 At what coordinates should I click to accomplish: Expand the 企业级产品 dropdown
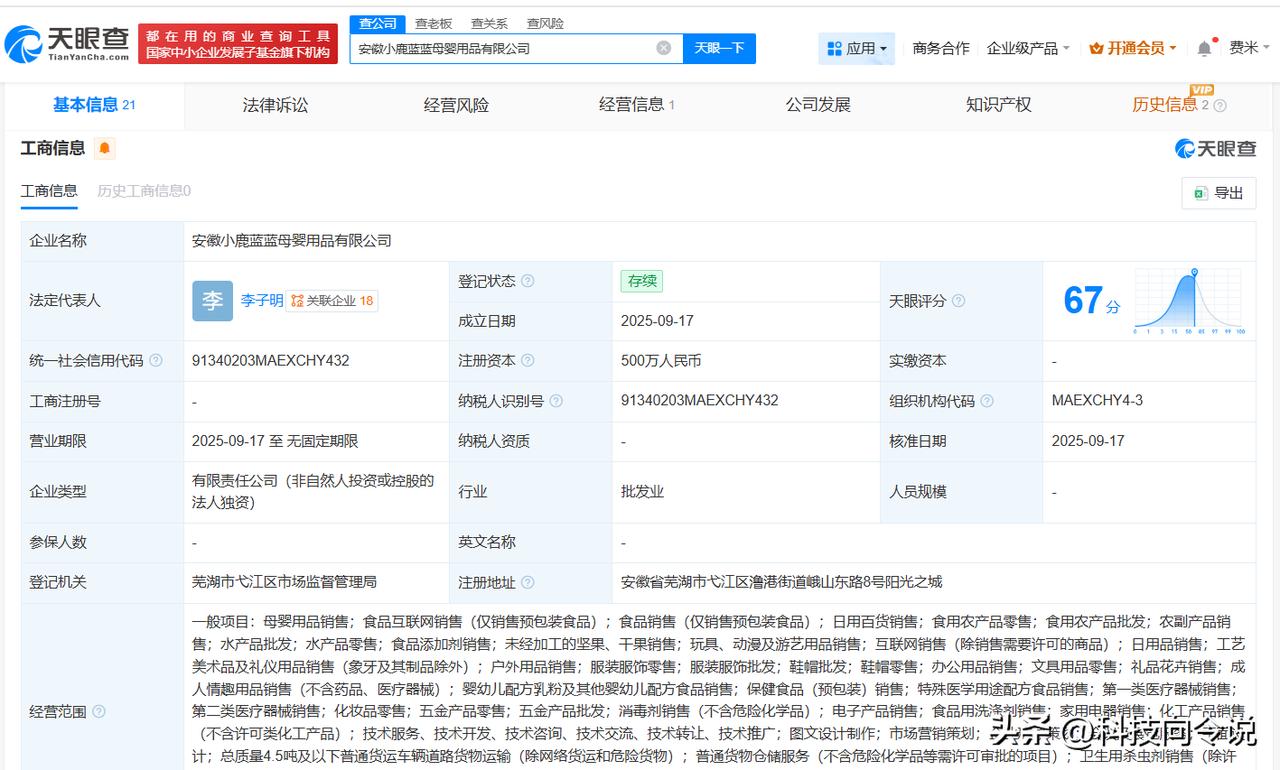(1028, 48)
